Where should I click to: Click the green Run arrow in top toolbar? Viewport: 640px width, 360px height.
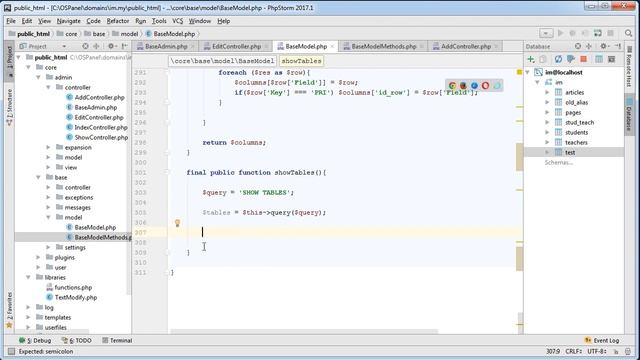coord(560,33)
